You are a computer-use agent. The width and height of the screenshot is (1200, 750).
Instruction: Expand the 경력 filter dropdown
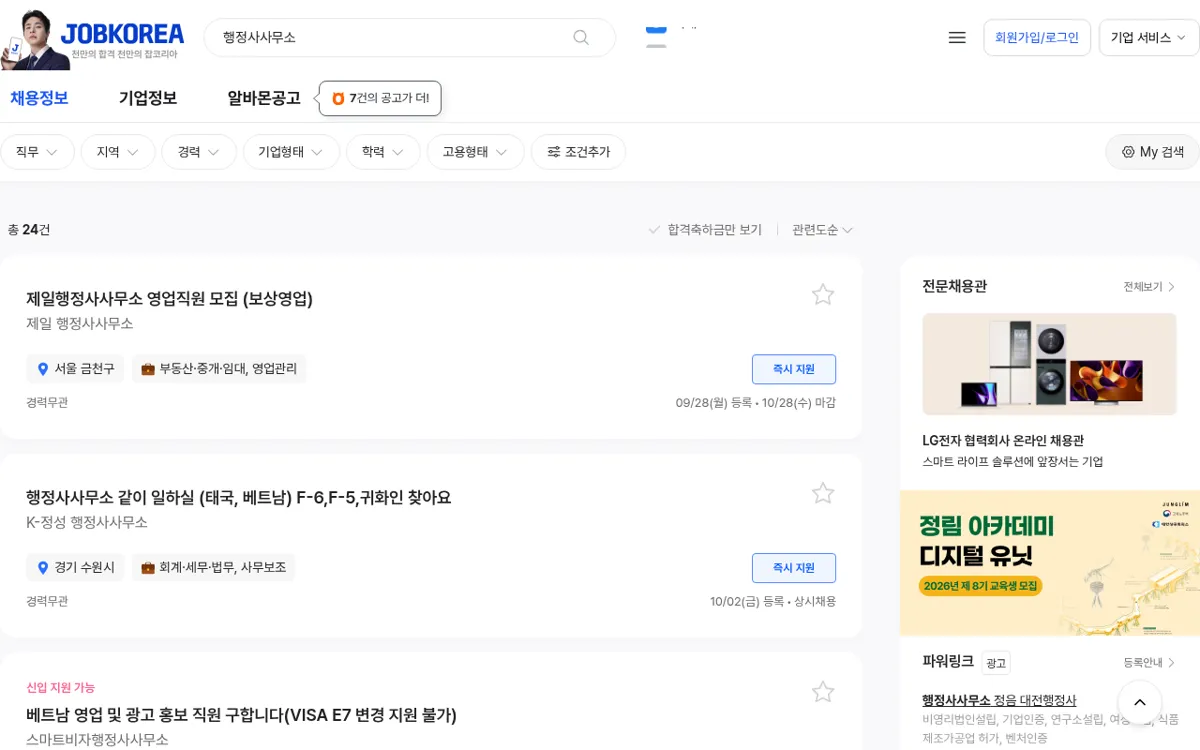click(x=199, y=152)
